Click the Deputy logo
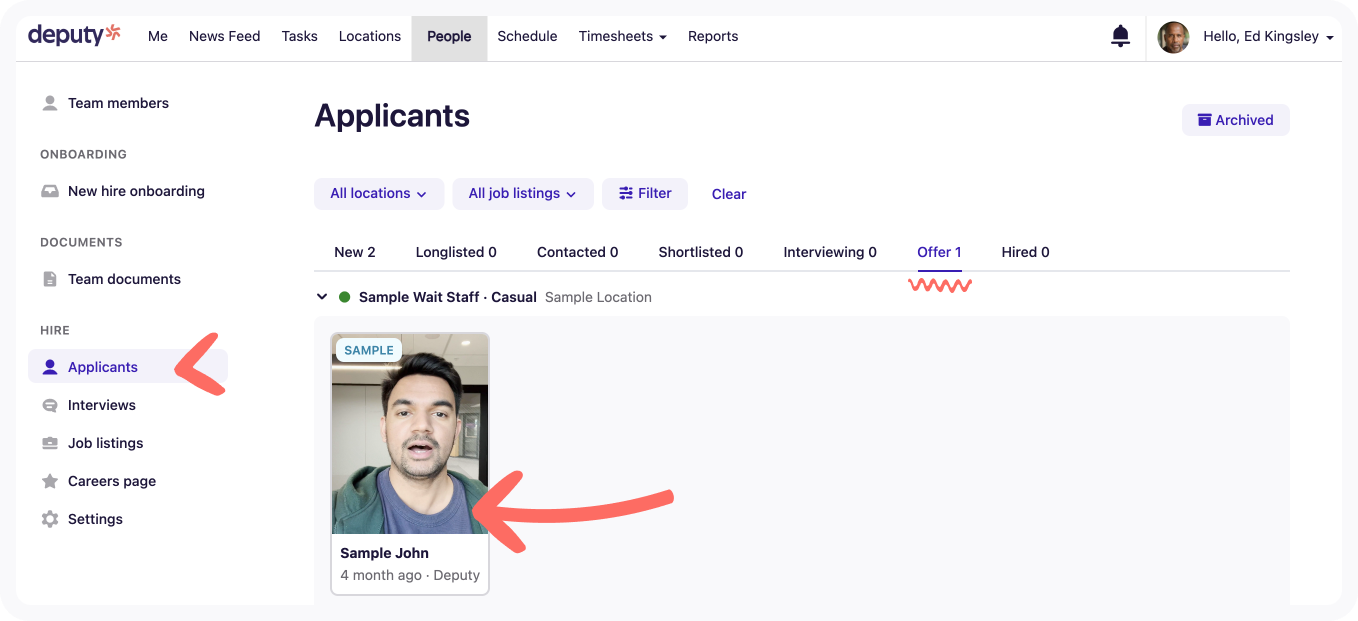Image resolution: width=1358 pixels, height=621 pixels. (x=74, y=35)
